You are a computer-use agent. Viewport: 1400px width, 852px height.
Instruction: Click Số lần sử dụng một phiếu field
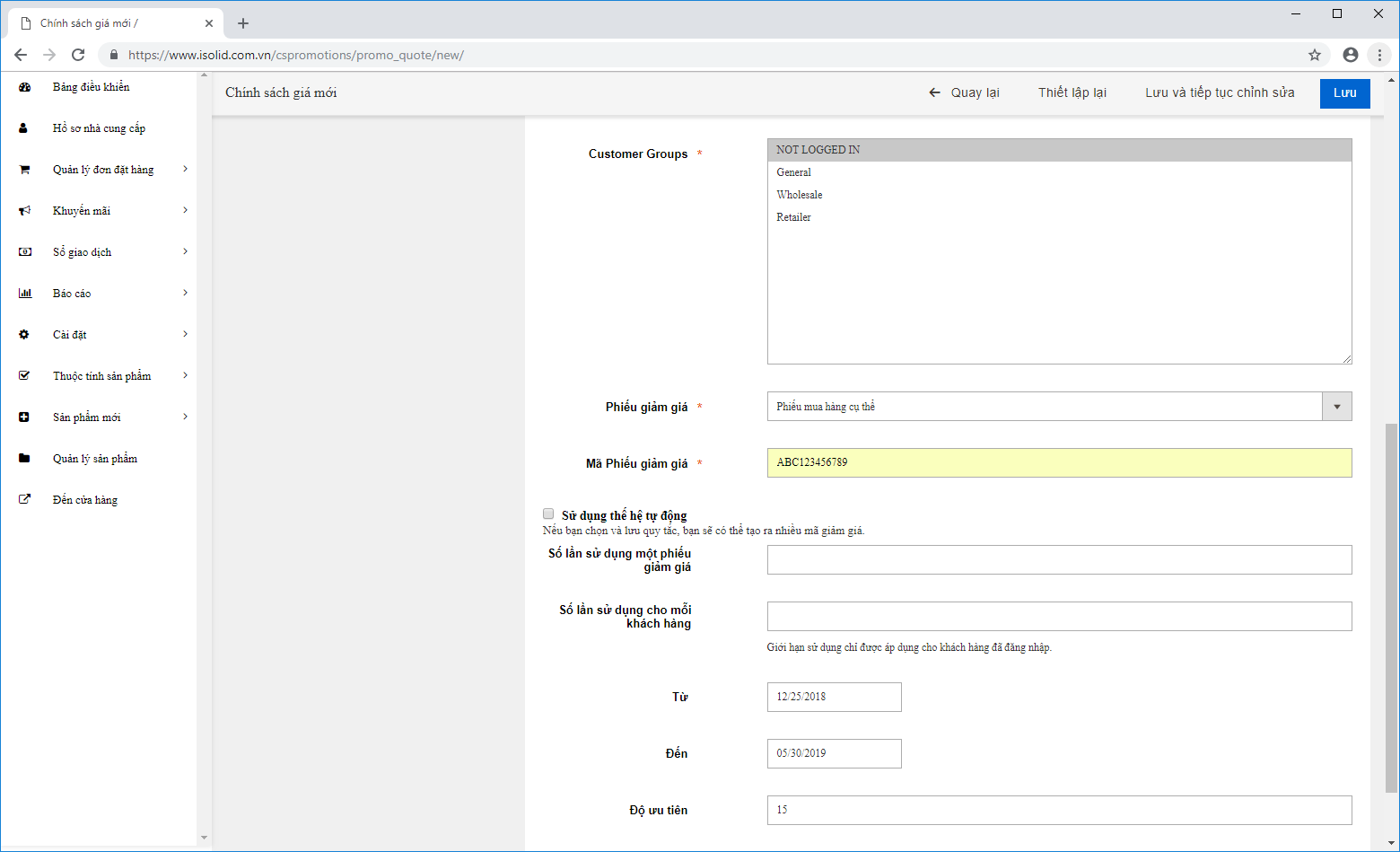tap(1059, 559)
